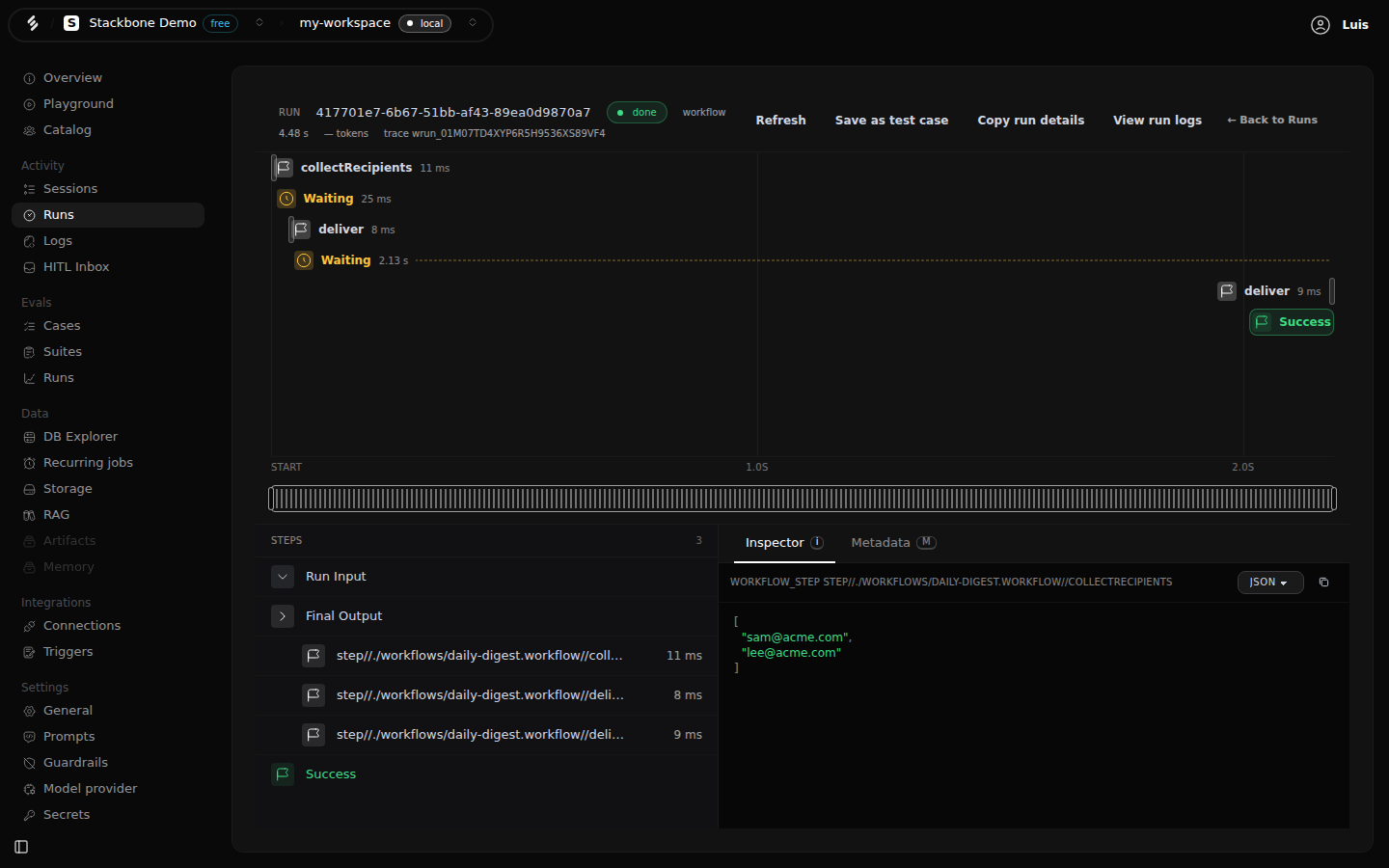Go to Overview in sidebar
Screen dimensions: 1389x868
click(108, 78)
